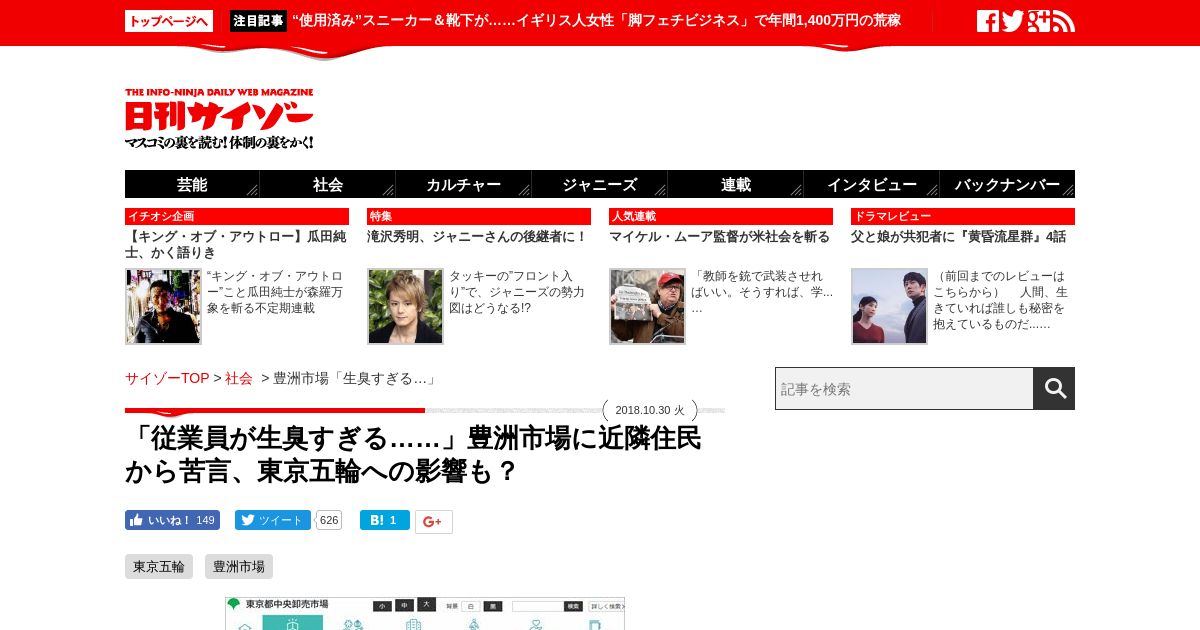
Task: Click the 2018.10.30 火 date badge
Action: 650,410
